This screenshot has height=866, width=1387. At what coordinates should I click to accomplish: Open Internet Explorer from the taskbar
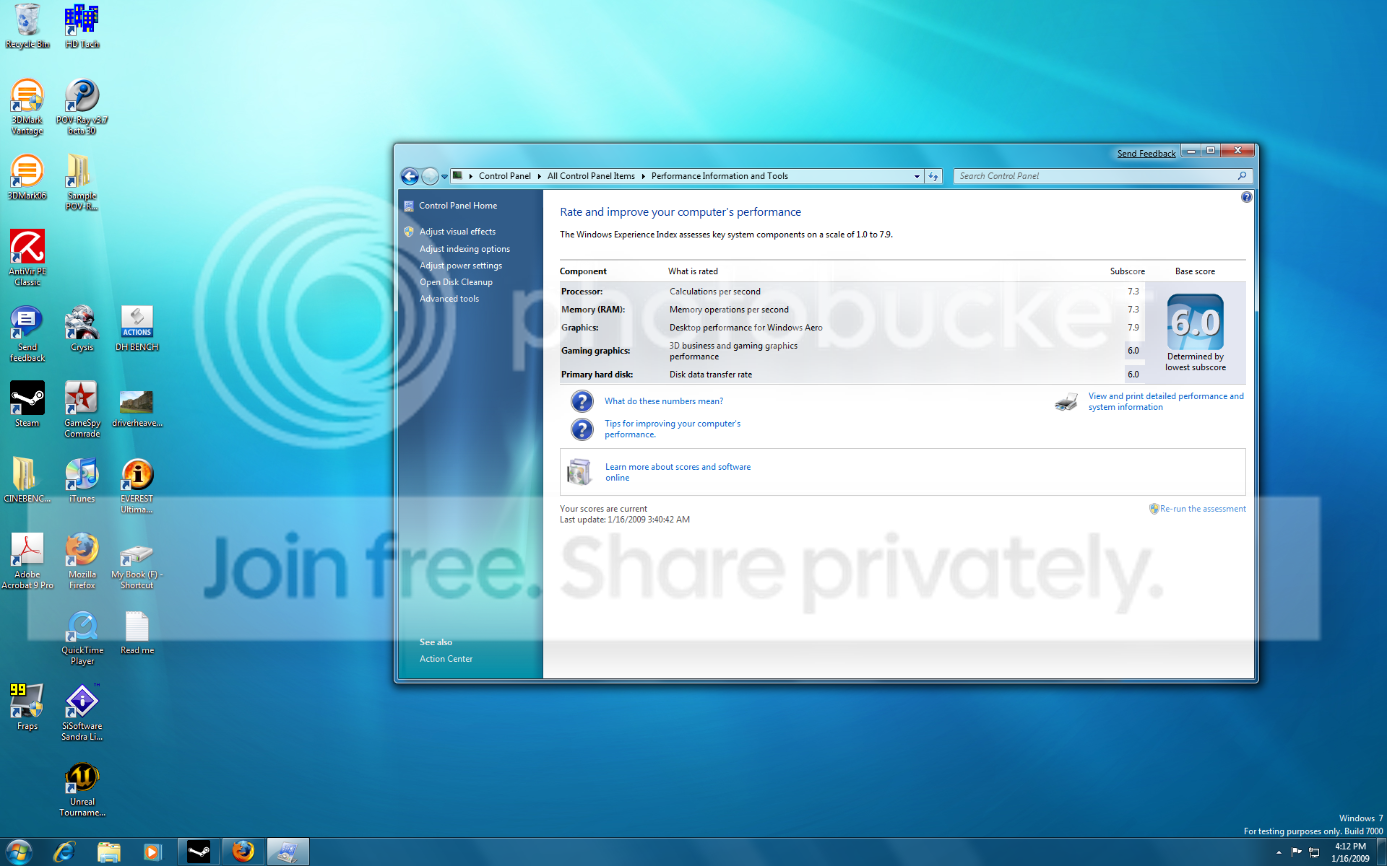point(65,851)
